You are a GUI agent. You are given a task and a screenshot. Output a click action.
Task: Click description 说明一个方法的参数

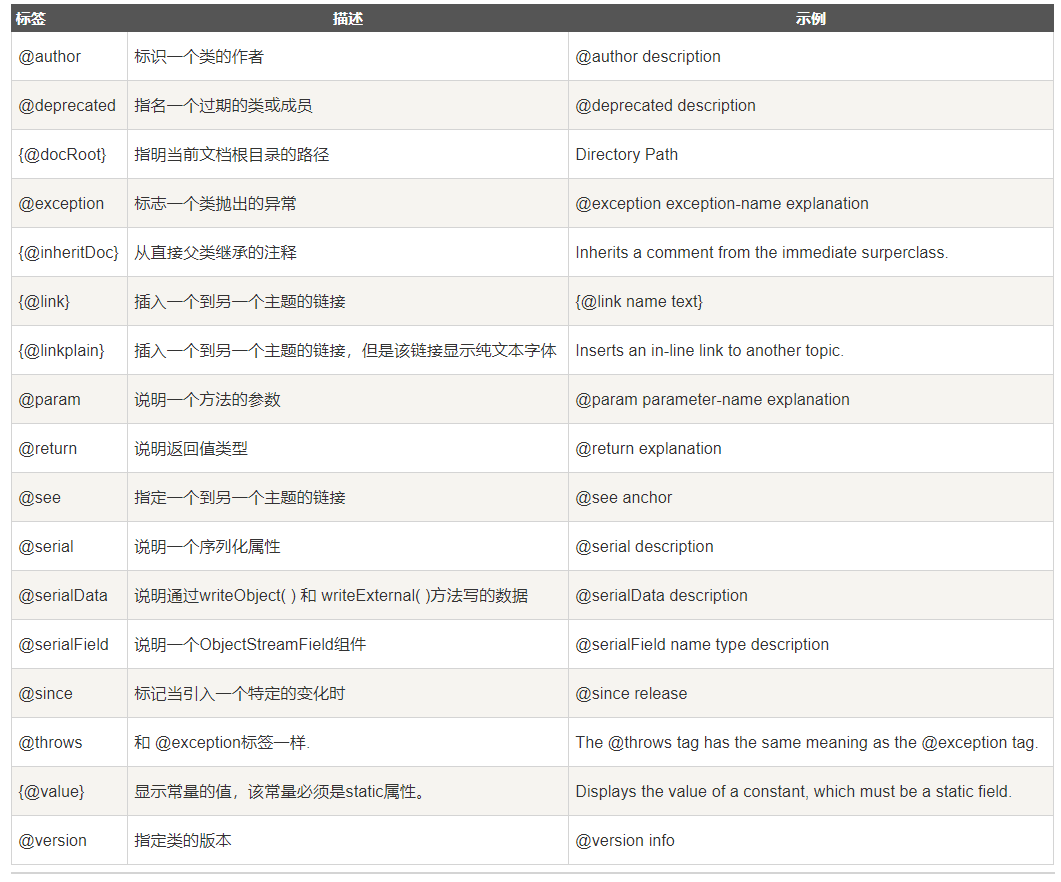click(207, 399)
